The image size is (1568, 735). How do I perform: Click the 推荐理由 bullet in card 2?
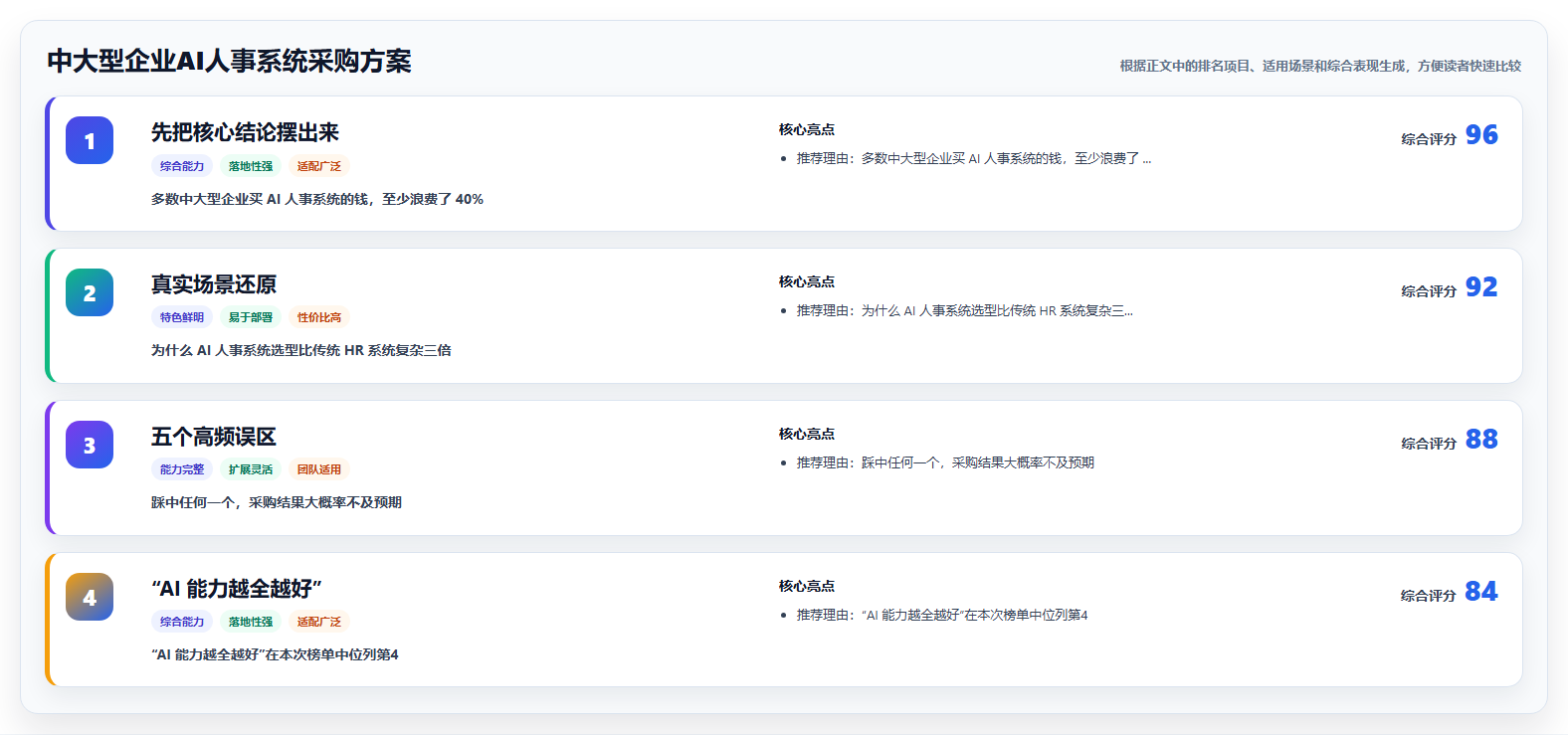(x=965, y=310)
